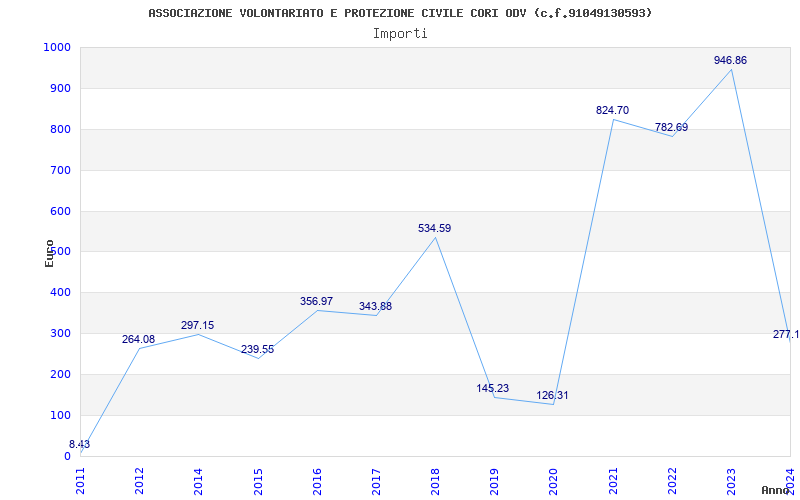This screenshot has height=500, width=800.
Task: Click x-axis year 2024
Action: click(x=791, y=481)
